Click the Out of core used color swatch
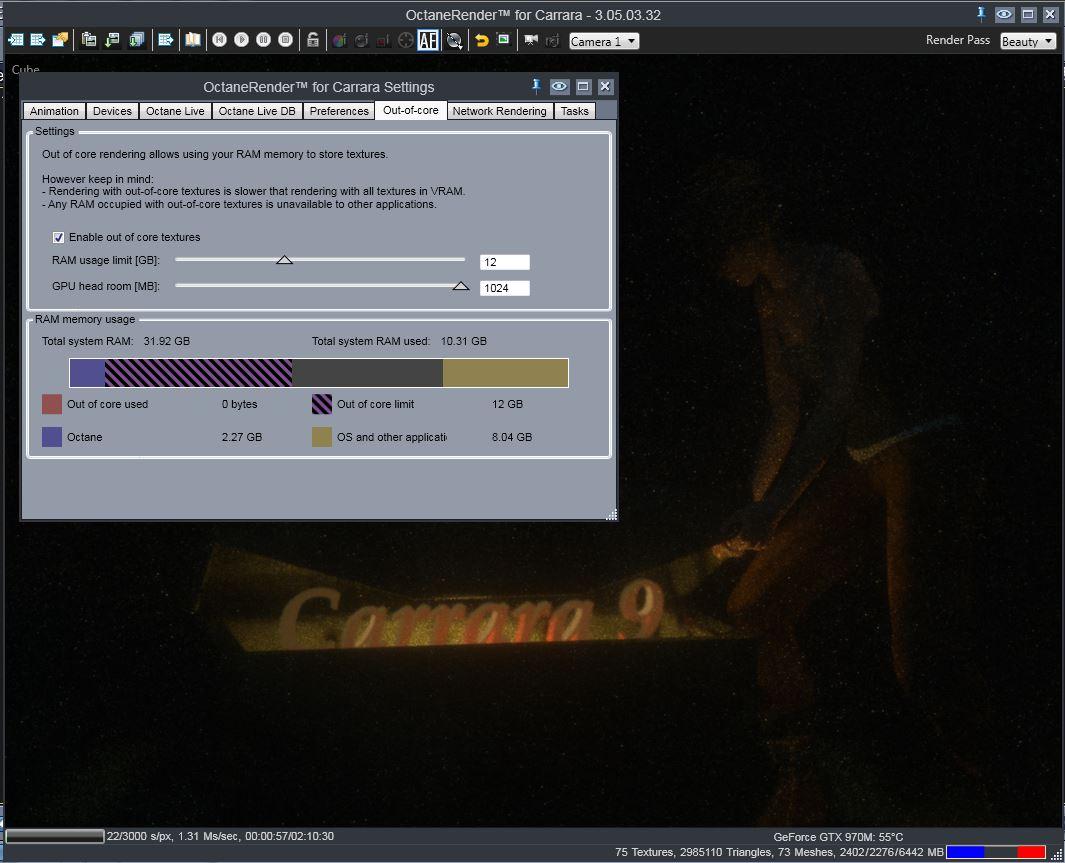The image size is (1065, 863). click(52, 404)
